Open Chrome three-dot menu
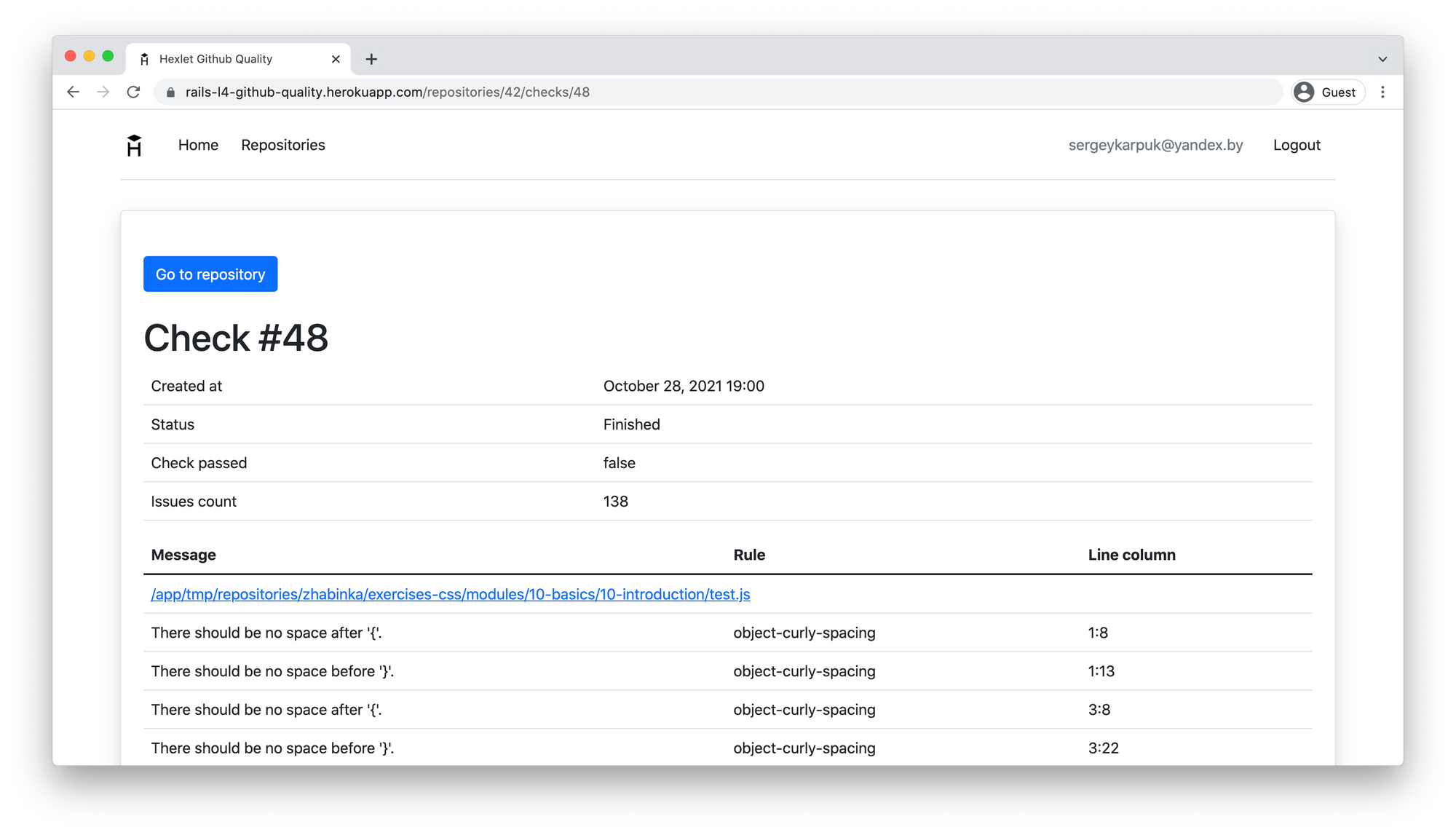 [x=1382, y=92]
